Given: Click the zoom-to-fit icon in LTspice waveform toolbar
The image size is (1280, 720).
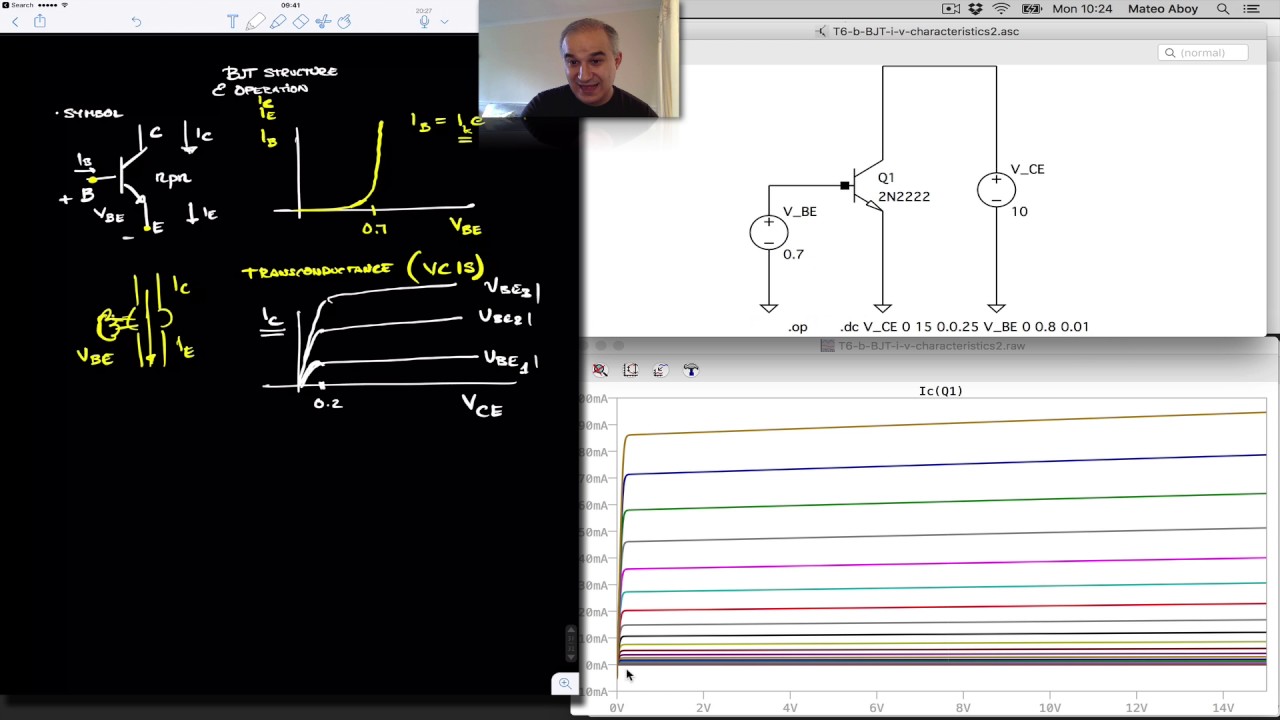Looking at the screenshot, I should [x=600, y=370].
